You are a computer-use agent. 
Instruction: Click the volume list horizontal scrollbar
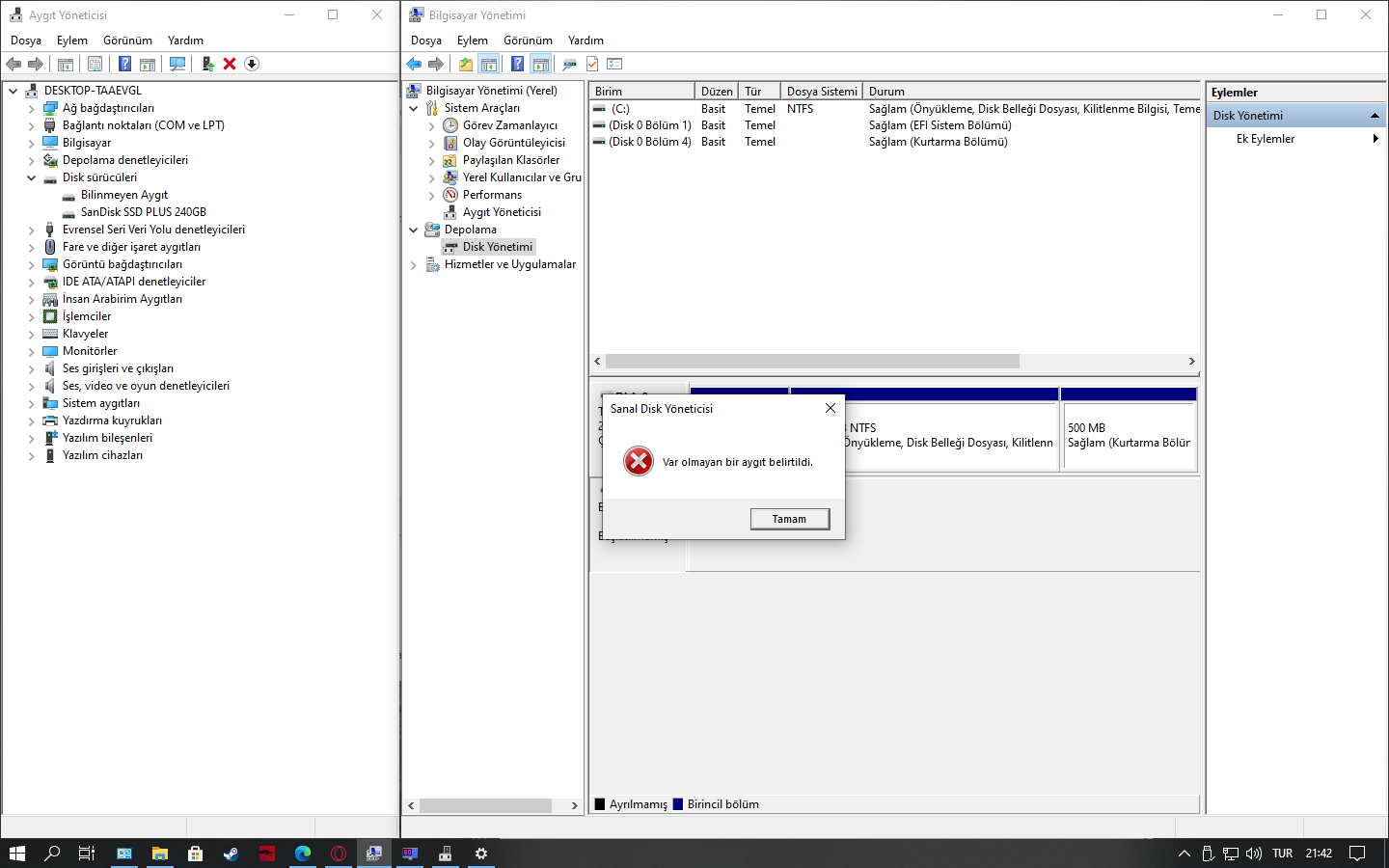[812, 361]
